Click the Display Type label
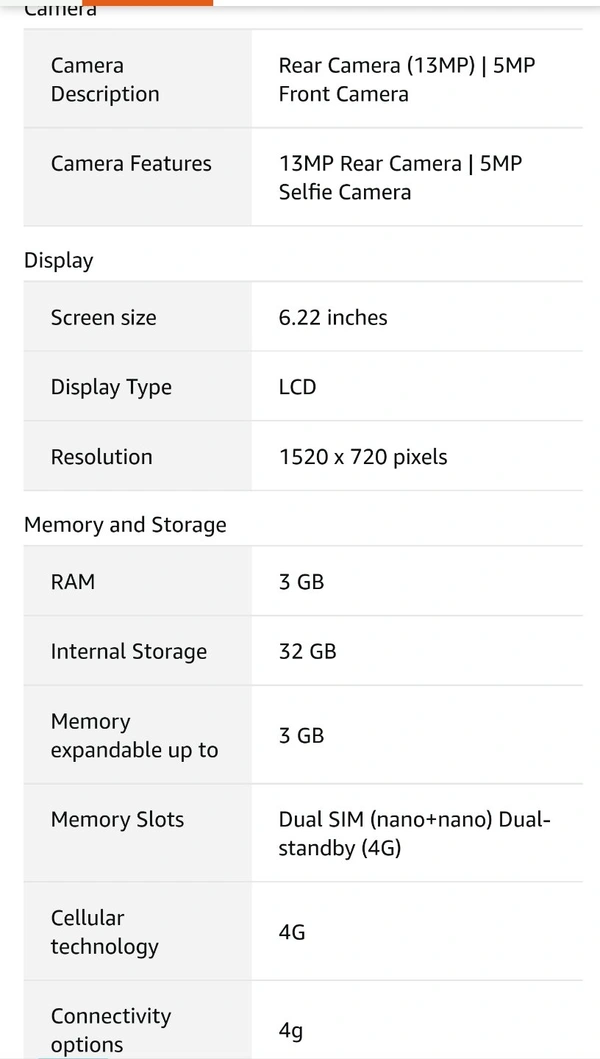The height and width of the screenshot is (1059, 600). (111, 388)
